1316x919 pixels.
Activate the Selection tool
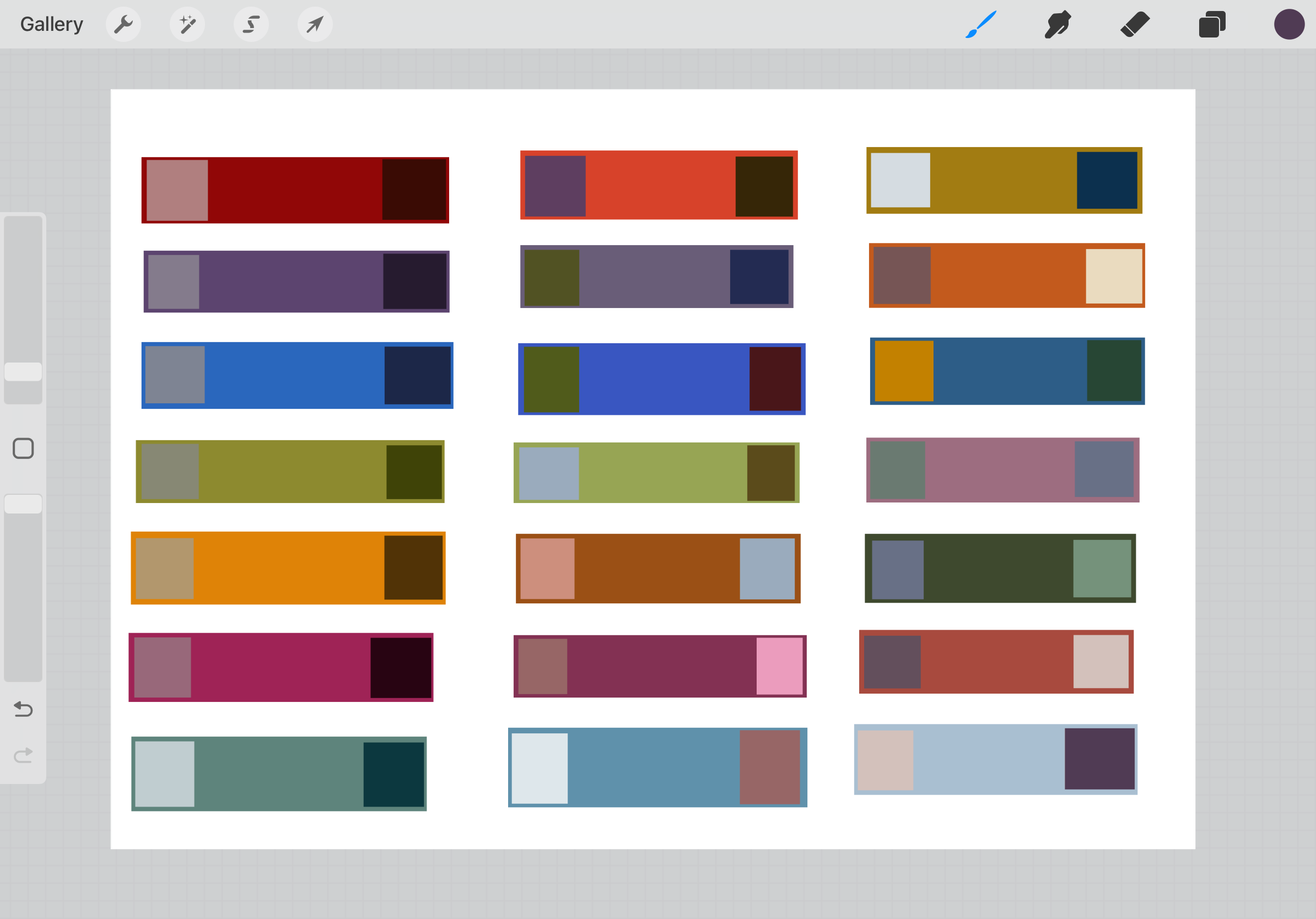251,25
